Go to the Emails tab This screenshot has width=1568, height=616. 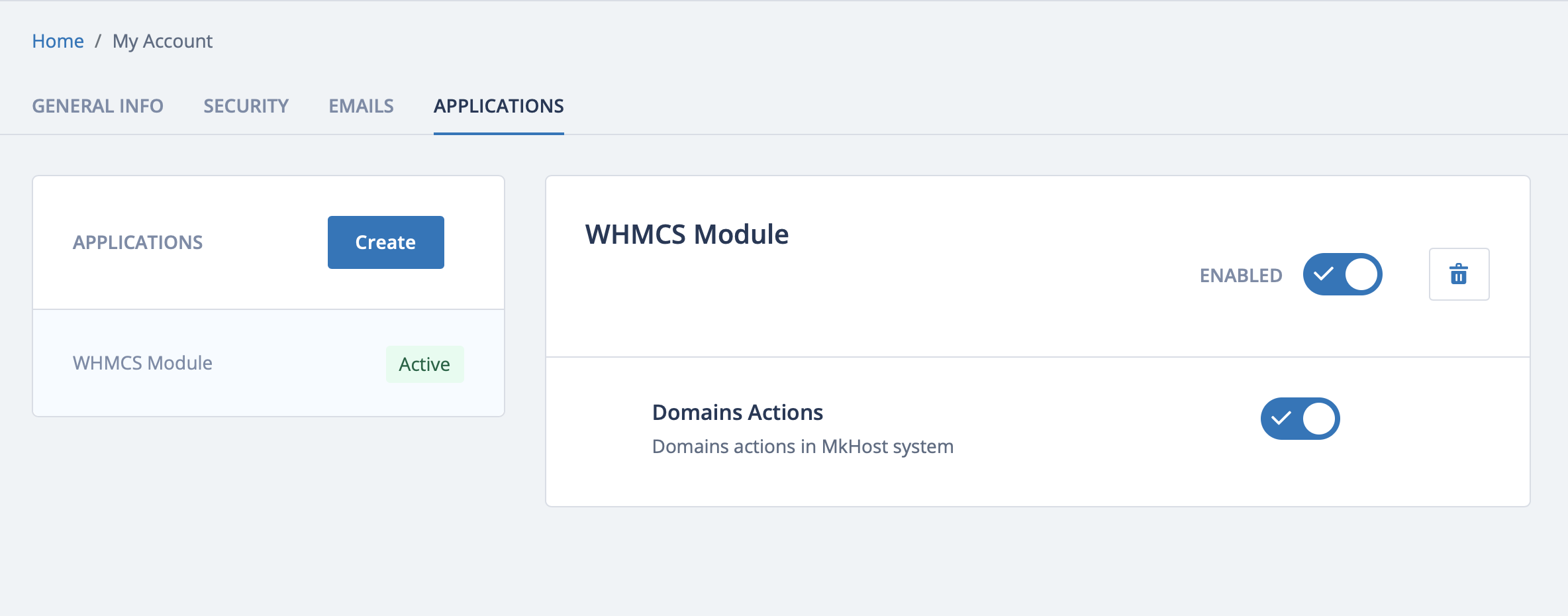pos(361,106)
